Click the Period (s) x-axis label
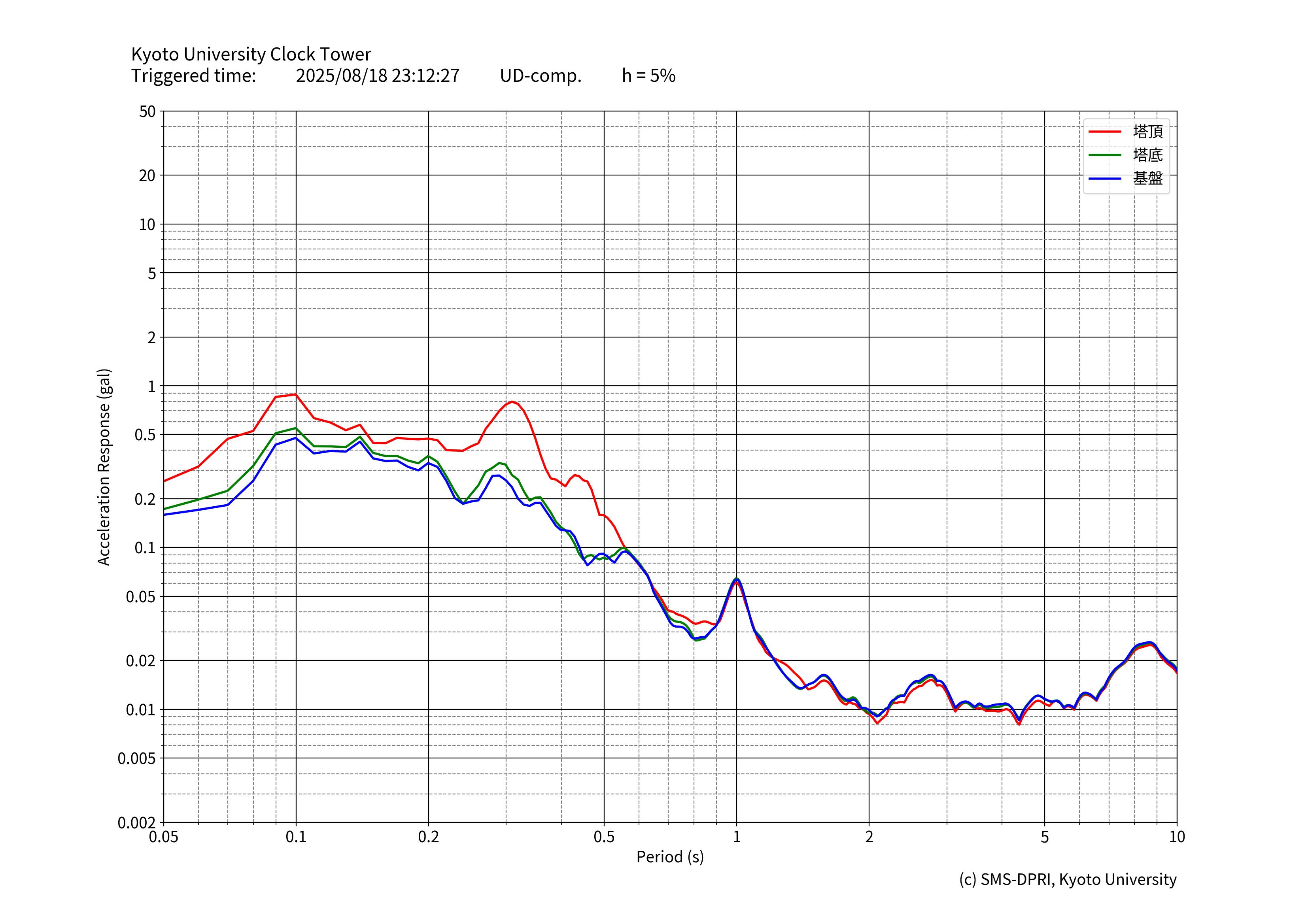The image size is (1308, 924). [670, 857]
